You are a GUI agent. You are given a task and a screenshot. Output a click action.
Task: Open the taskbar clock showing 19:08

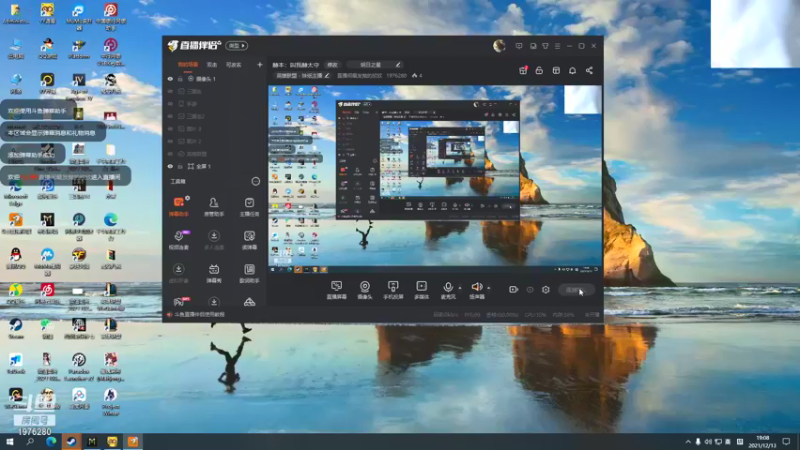[762, 442]
